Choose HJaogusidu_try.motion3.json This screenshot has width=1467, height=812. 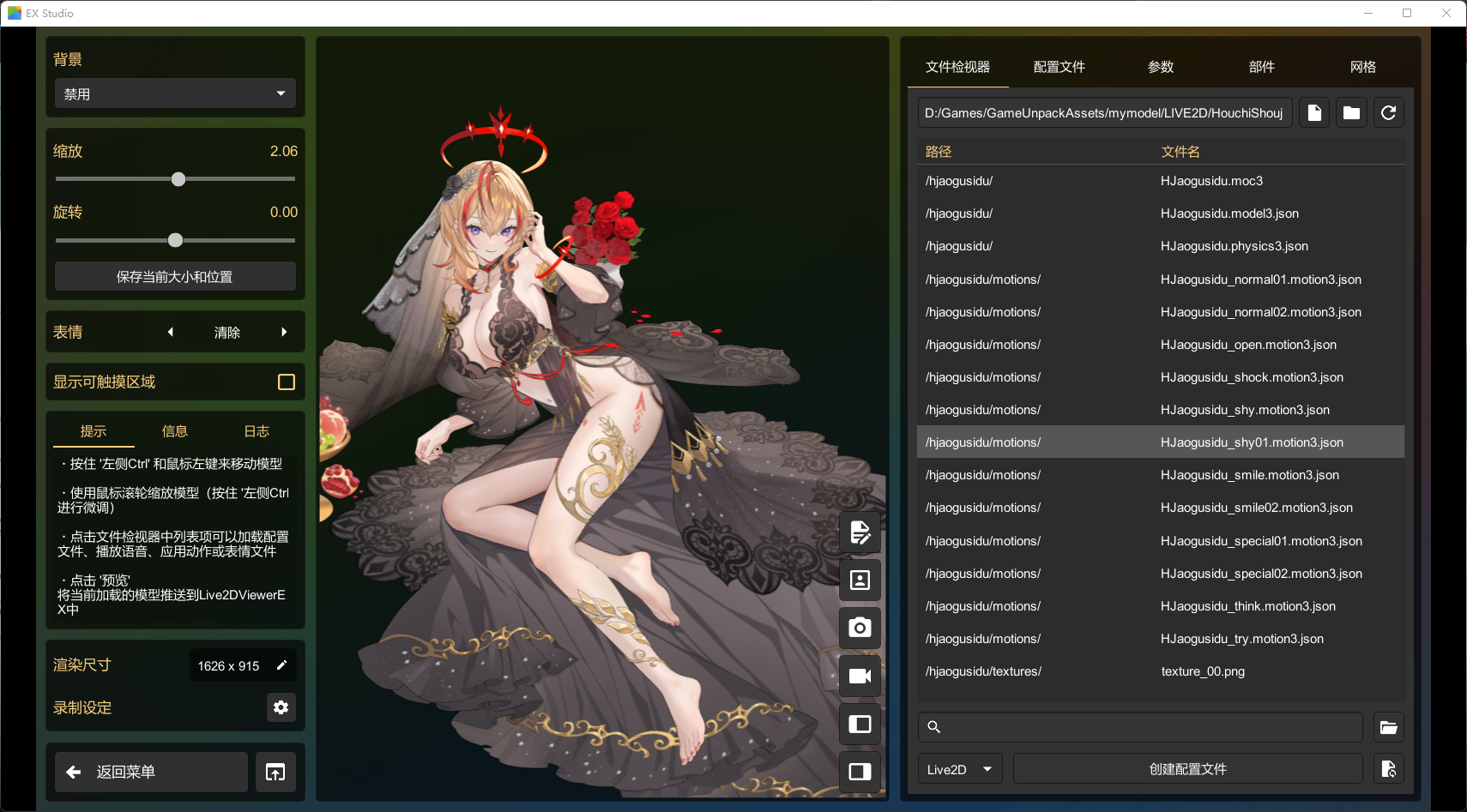coord(1161,639)
